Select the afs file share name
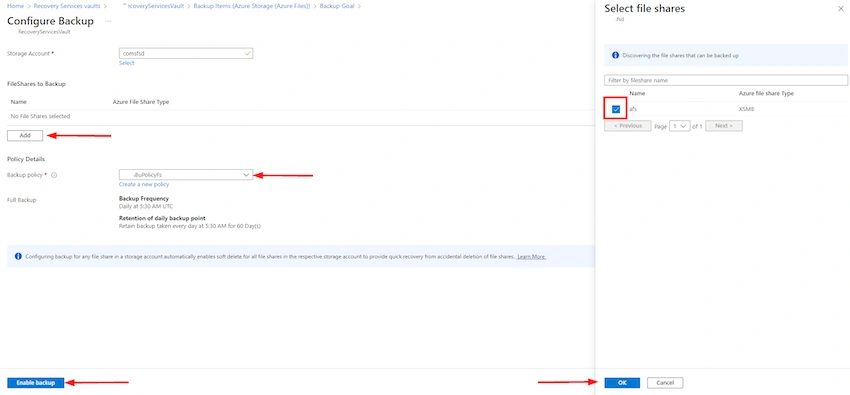 pyautogui.click(x=633, y=109)
